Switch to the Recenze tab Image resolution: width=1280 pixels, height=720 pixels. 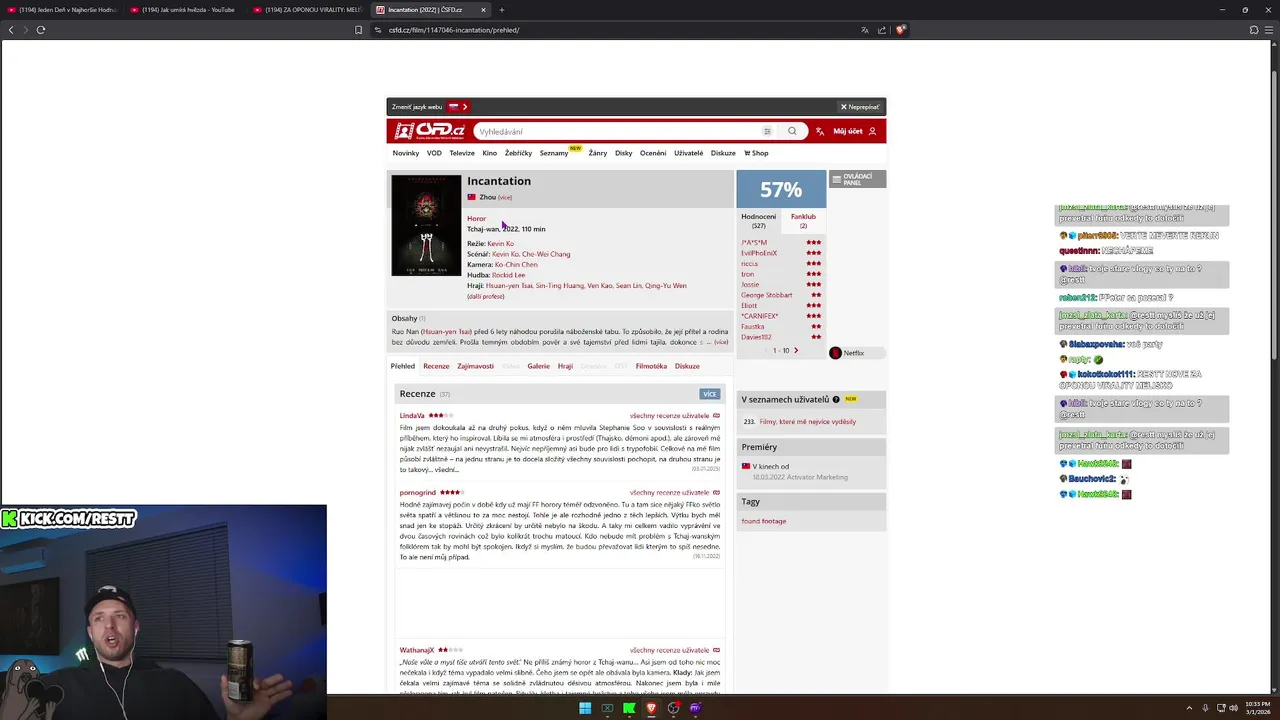point(436,366)
